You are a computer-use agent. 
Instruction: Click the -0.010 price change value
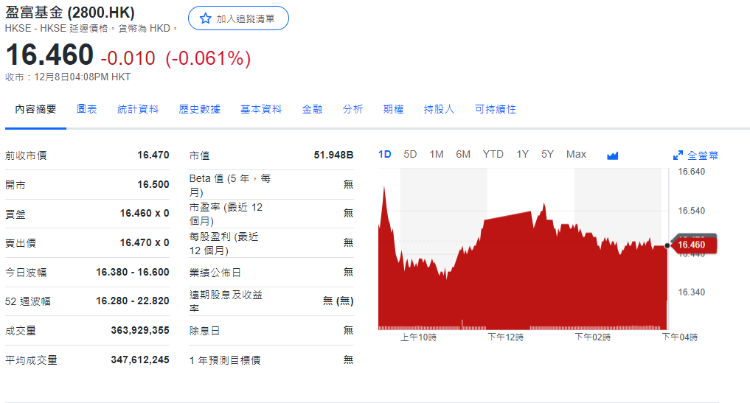(x=128, y=58)
